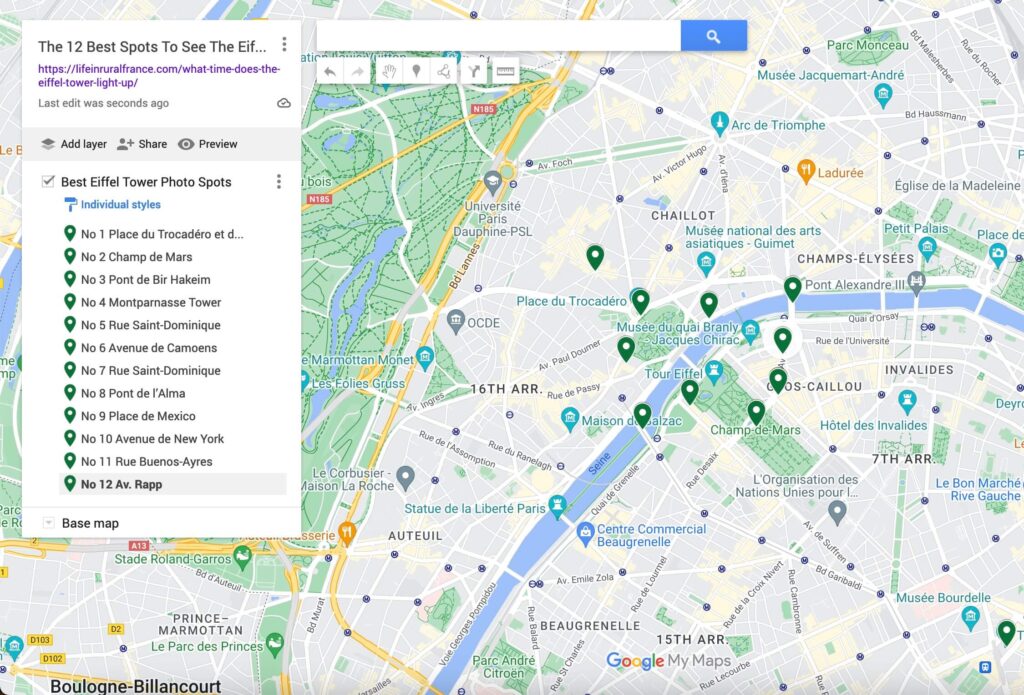Click the Statue de la Liberté Paris icon
The width and height of the screenshot is (1024, 695).
[x=556, y=507]
